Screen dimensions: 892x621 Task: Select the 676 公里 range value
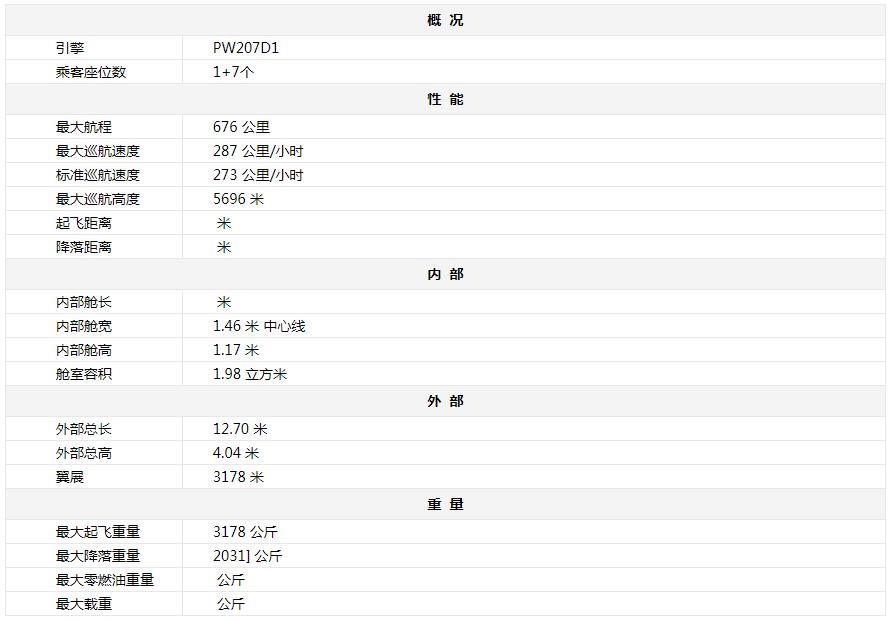tap(241, 127)
